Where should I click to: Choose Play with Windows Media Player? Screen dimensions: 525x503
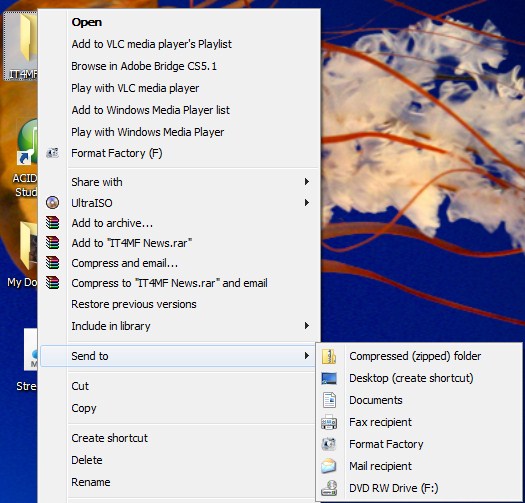[x=179, y=132]
